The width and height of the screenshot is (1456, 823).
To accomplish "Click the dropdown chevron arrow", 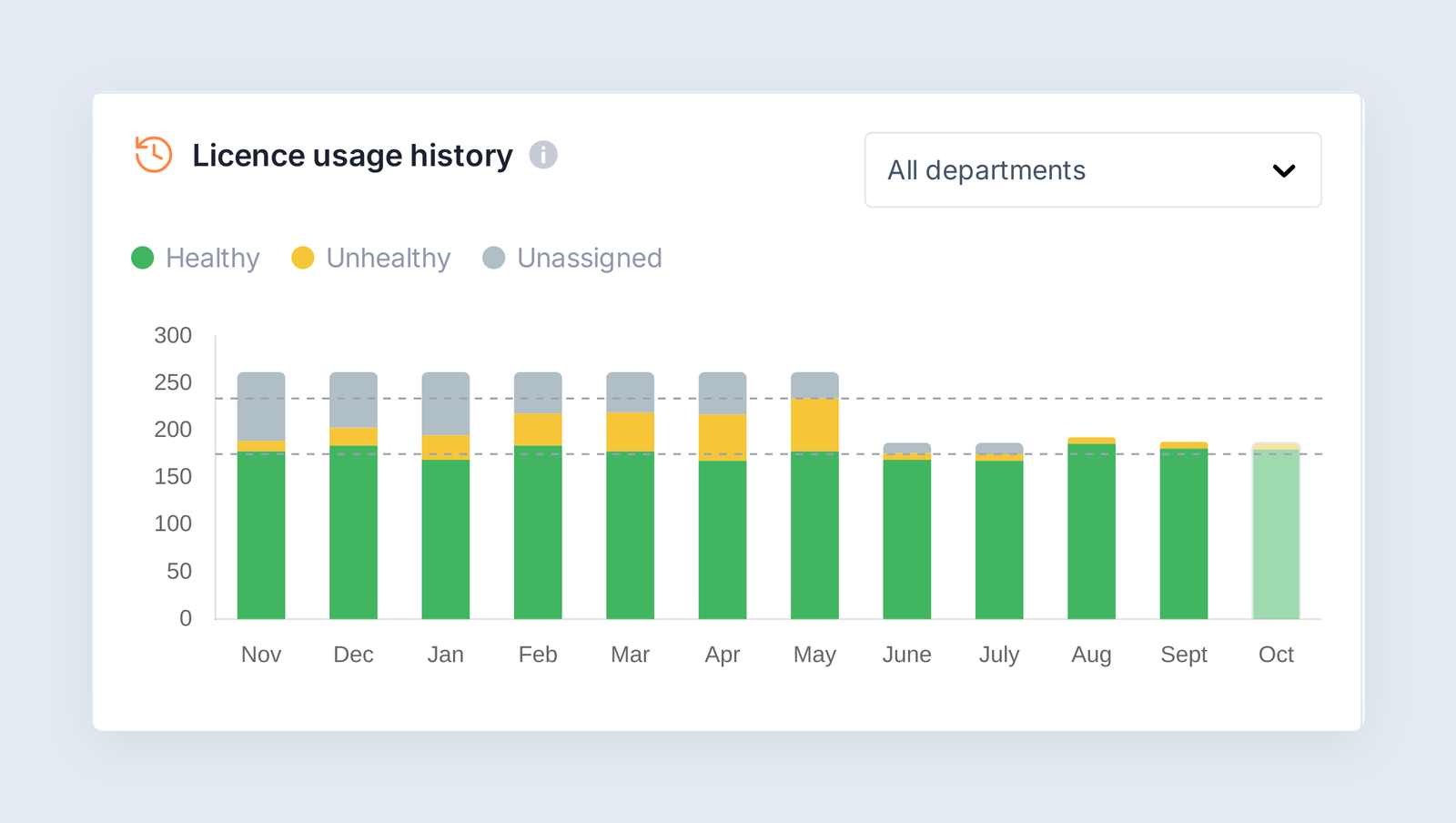I will pyautogui.click(x=1284, y=170).
